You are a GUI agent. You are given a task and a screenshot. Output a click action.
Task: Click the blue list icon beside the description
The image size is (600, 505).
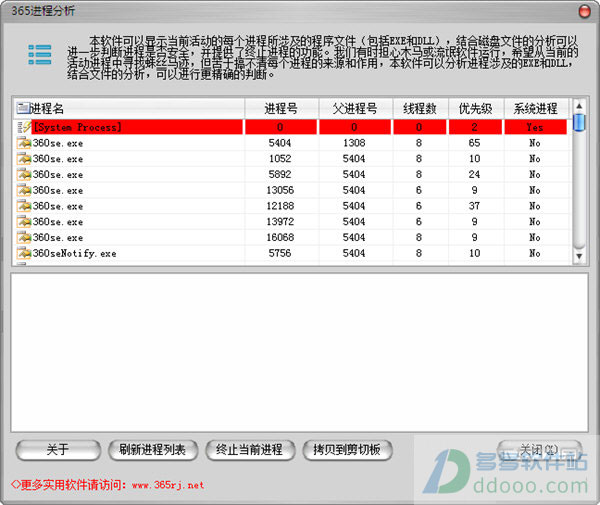[39, 54]
